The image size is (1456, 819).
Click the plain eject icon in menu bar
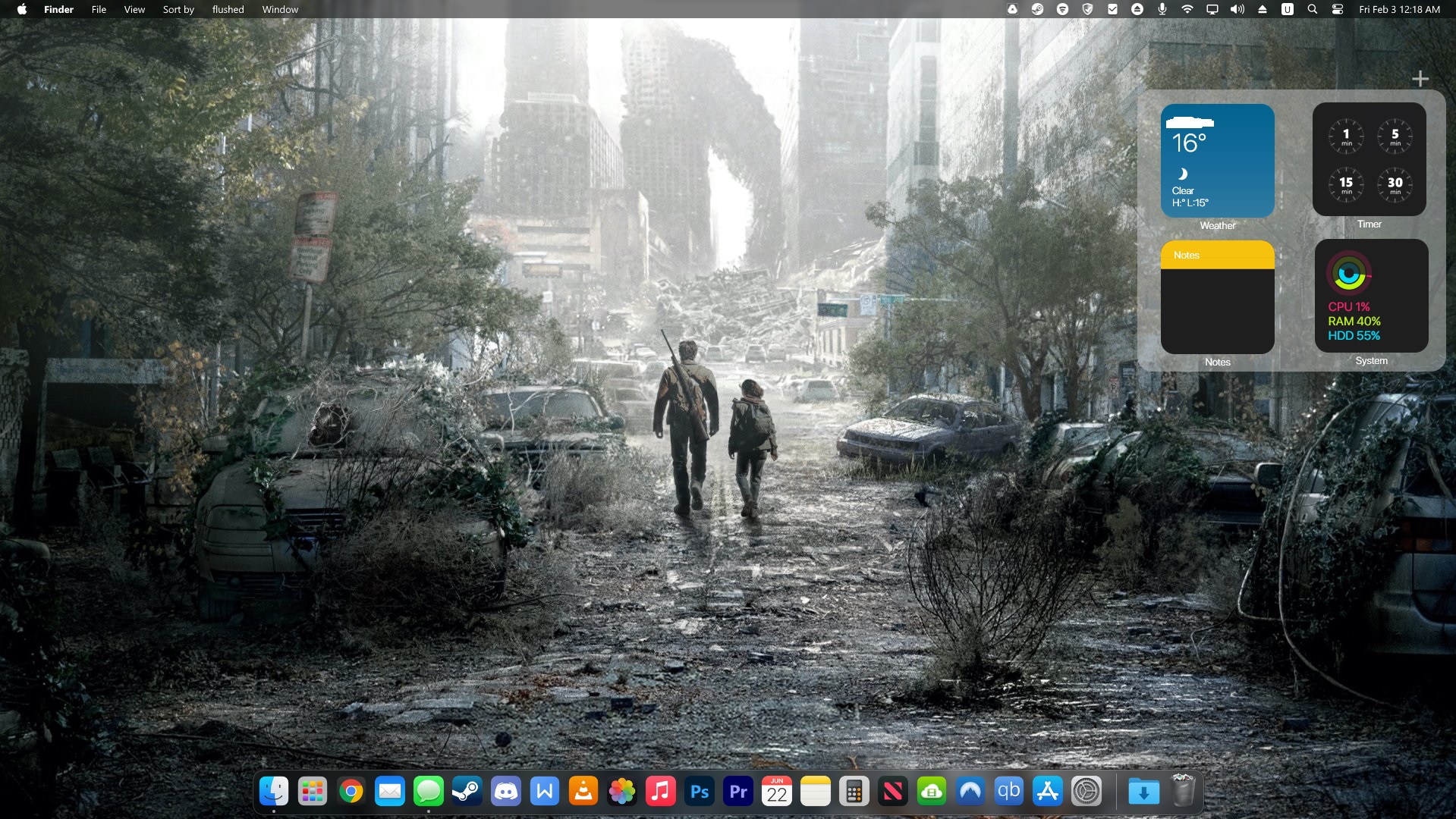click(1263, 9)
